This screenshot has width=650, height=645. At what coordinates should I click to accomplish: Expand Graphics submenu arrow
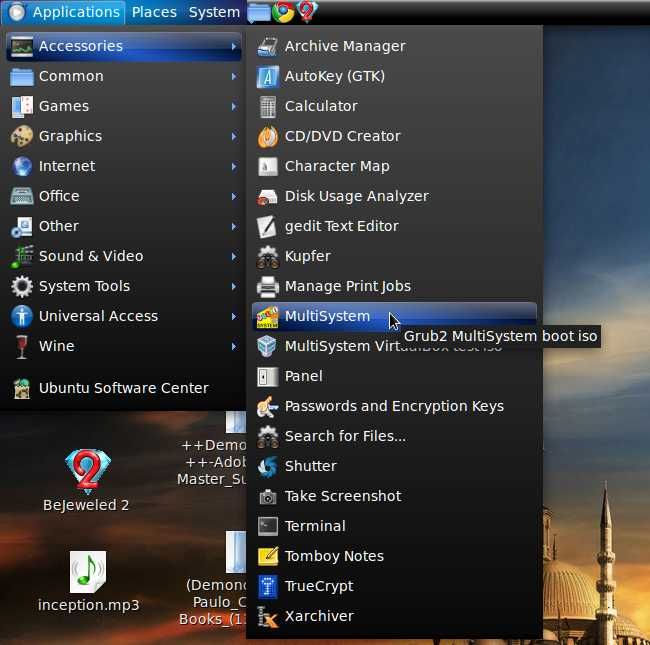pyautogui.click(x=234, y=136)
